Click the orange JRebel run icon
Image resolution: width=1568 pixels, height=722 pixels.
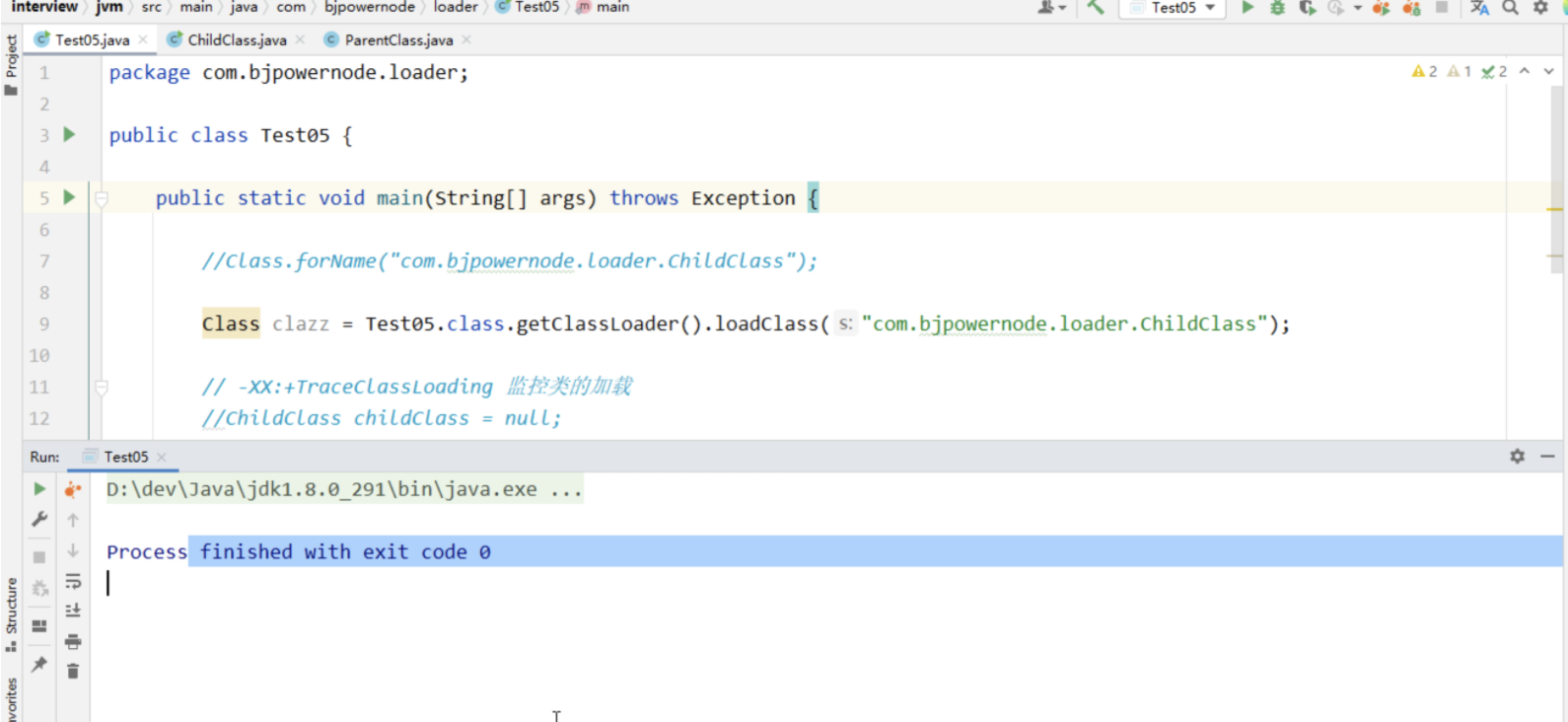tap(1381, 7)
